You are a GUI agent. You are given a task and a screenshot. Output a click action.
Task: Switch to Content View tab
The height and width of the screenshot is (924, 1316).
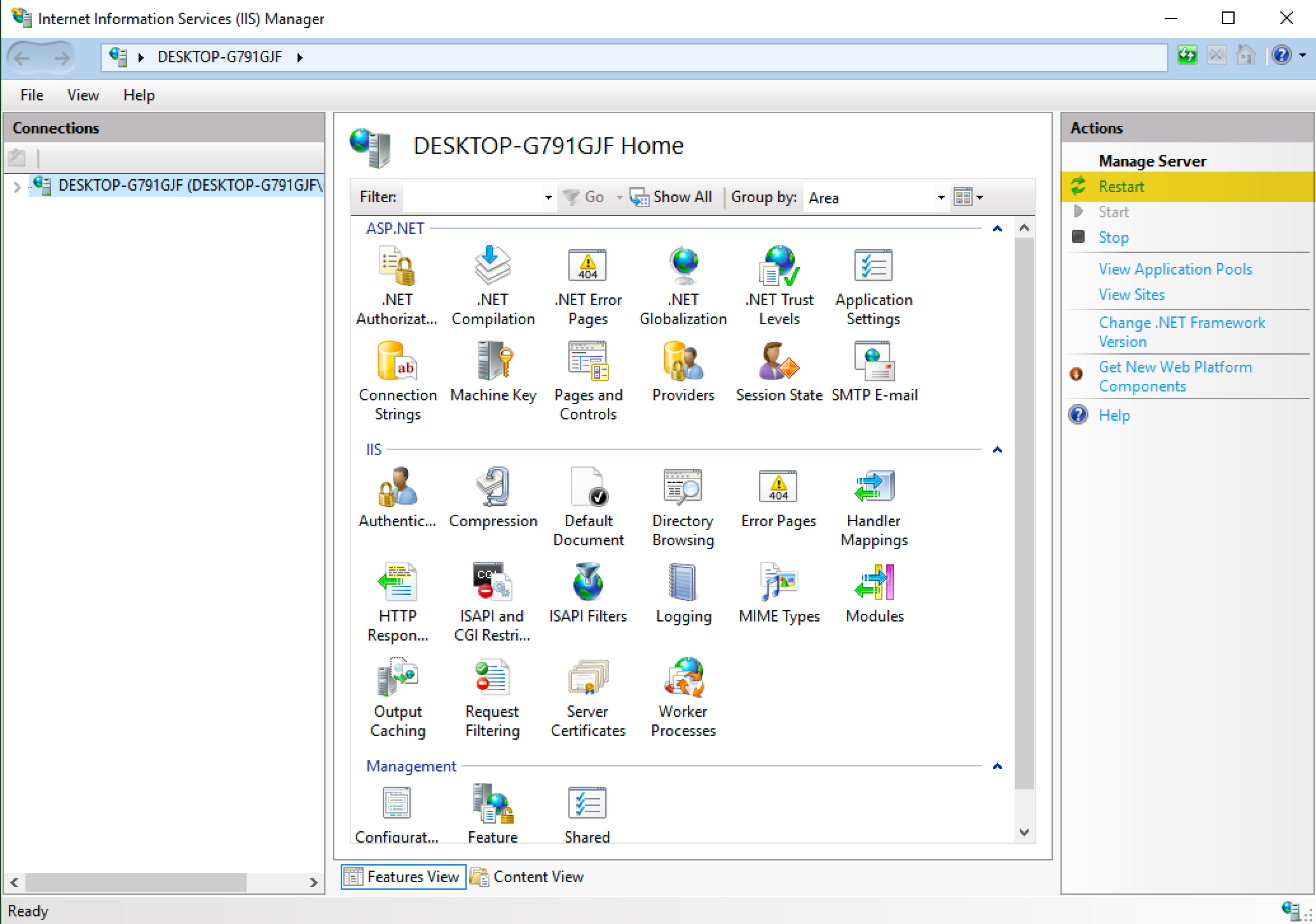(527, 877)
